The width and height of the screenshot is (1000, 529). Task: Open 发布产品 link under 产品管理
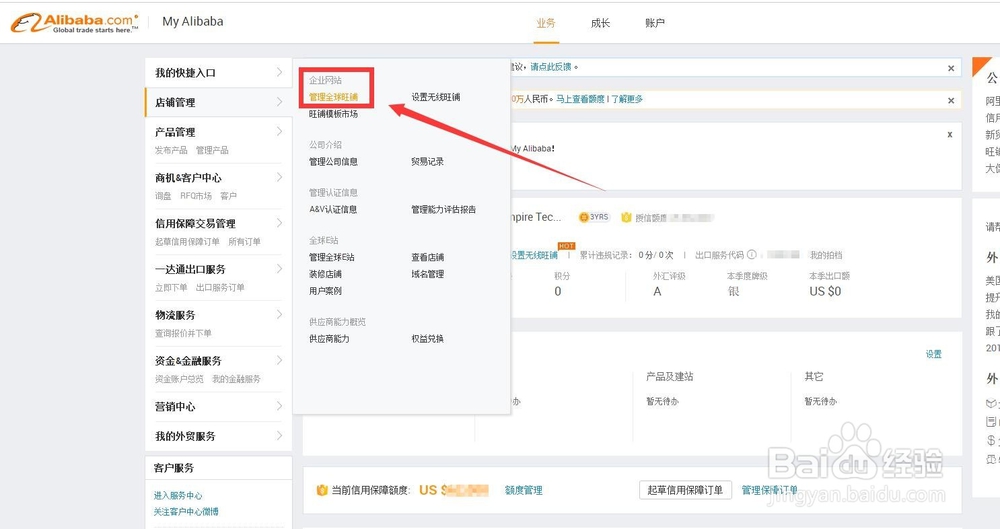[171, 150]
